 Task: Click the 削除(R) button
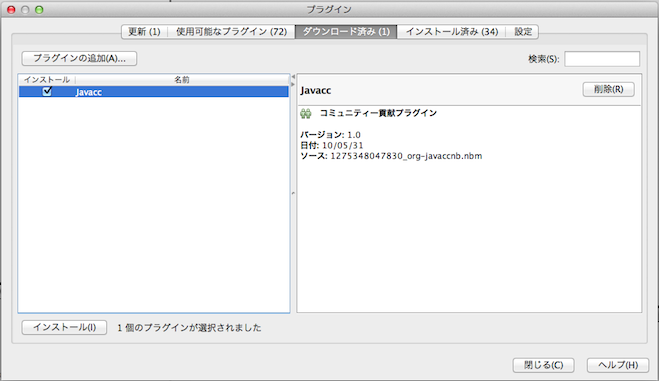609,89
